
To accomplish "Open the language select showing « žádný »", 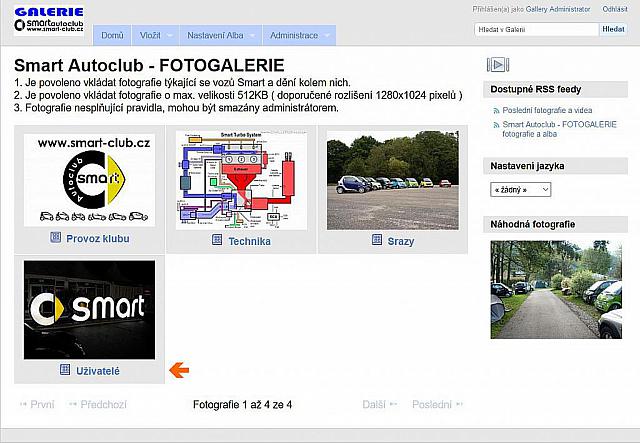I will (x=520, y=190).
